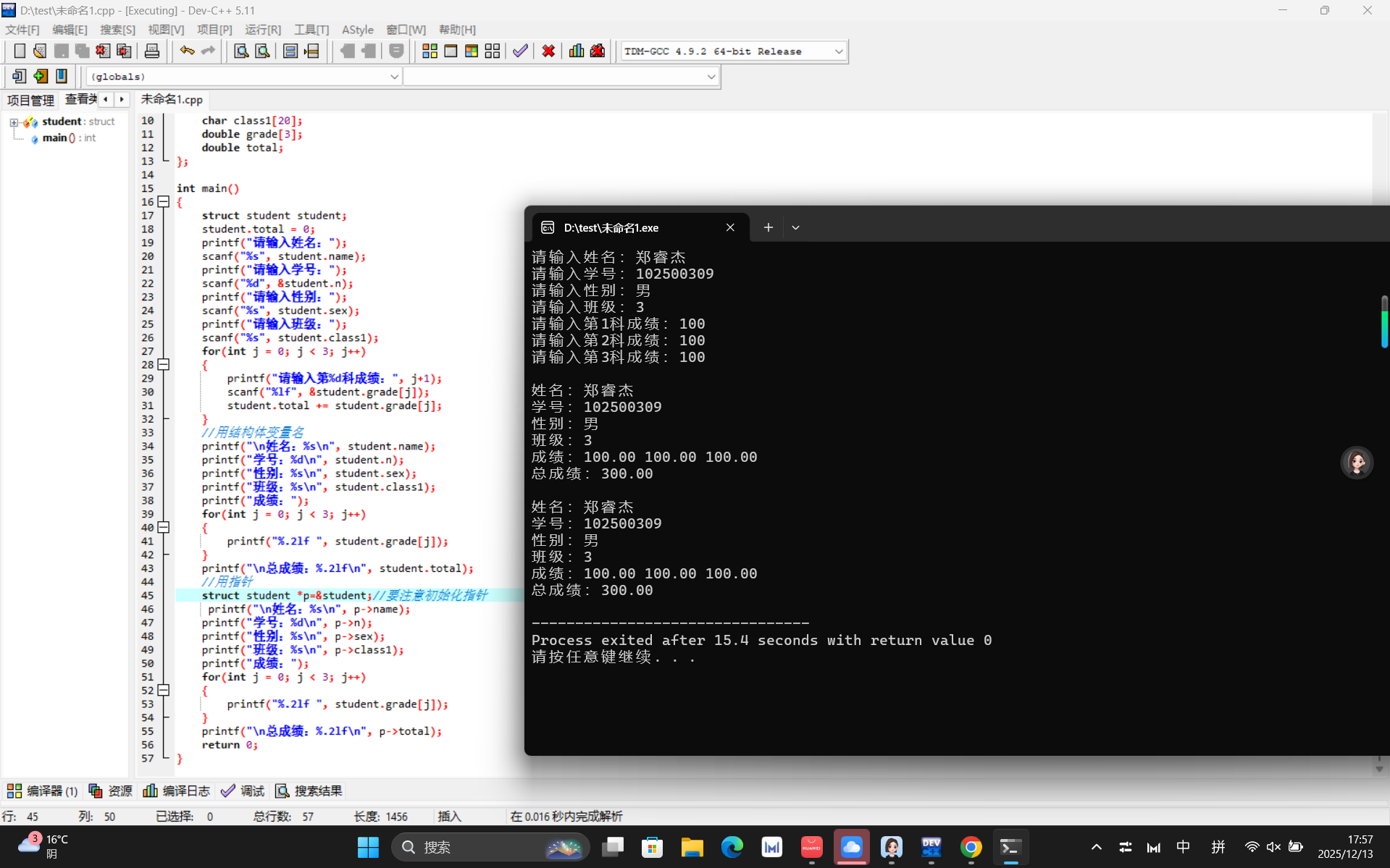Open the AStyle menu

pos(358,30)
